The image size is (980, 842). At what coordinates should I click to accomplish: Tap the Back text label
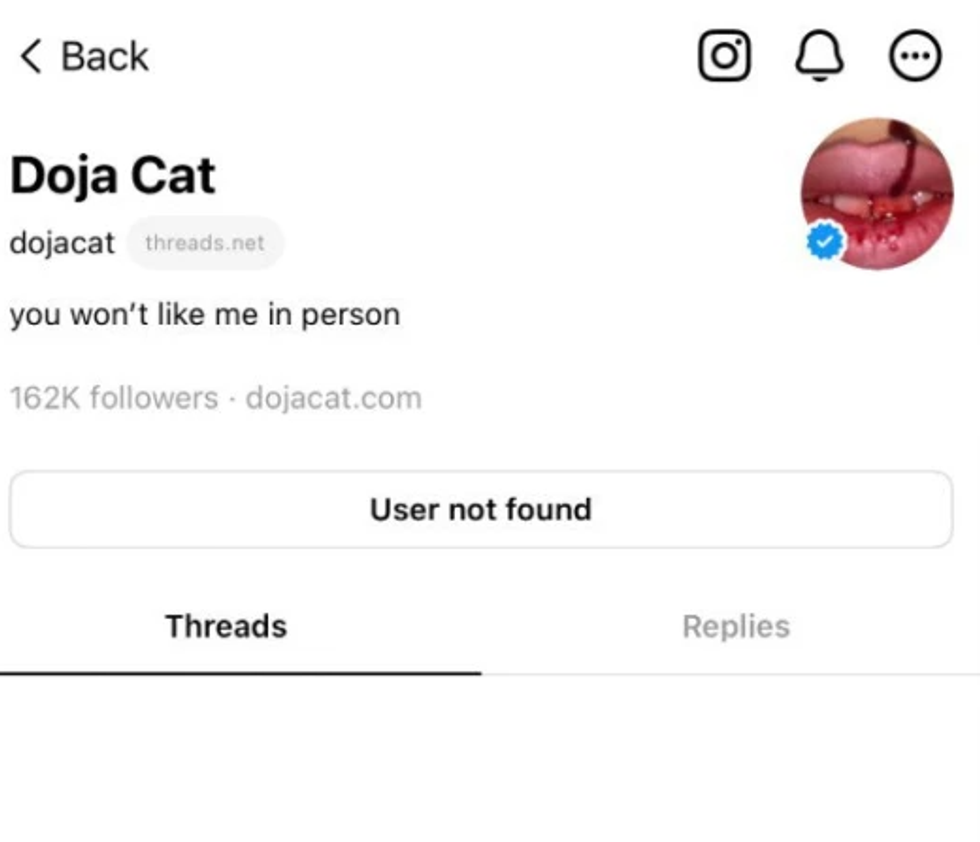coord(104,57)
